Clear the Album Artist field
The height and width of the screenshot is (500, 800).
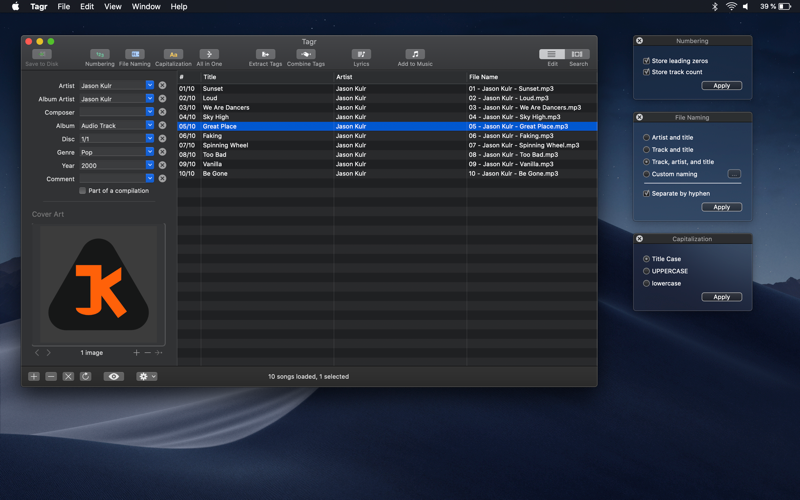coord(162,98)
